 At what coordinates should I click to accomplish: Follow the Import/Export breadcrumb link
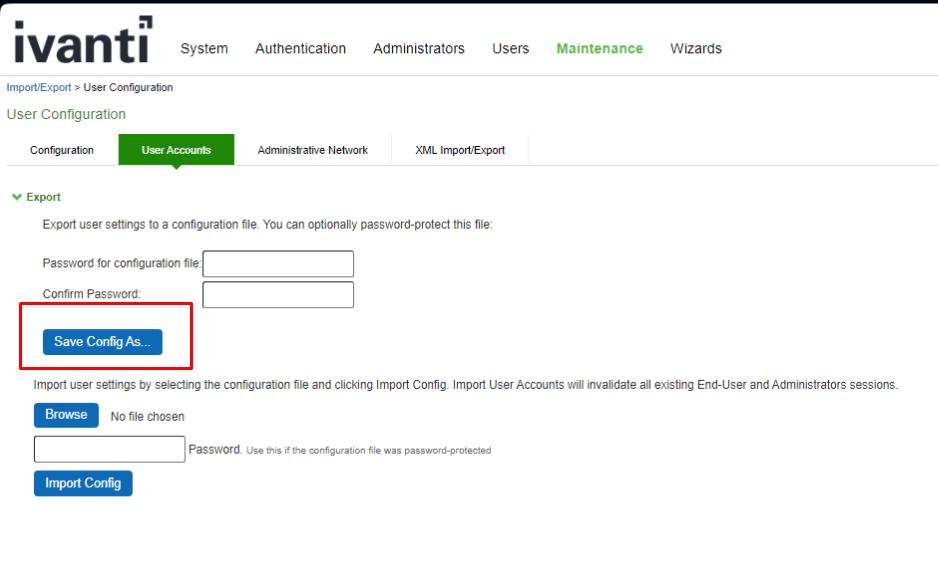tap(39, 88)
